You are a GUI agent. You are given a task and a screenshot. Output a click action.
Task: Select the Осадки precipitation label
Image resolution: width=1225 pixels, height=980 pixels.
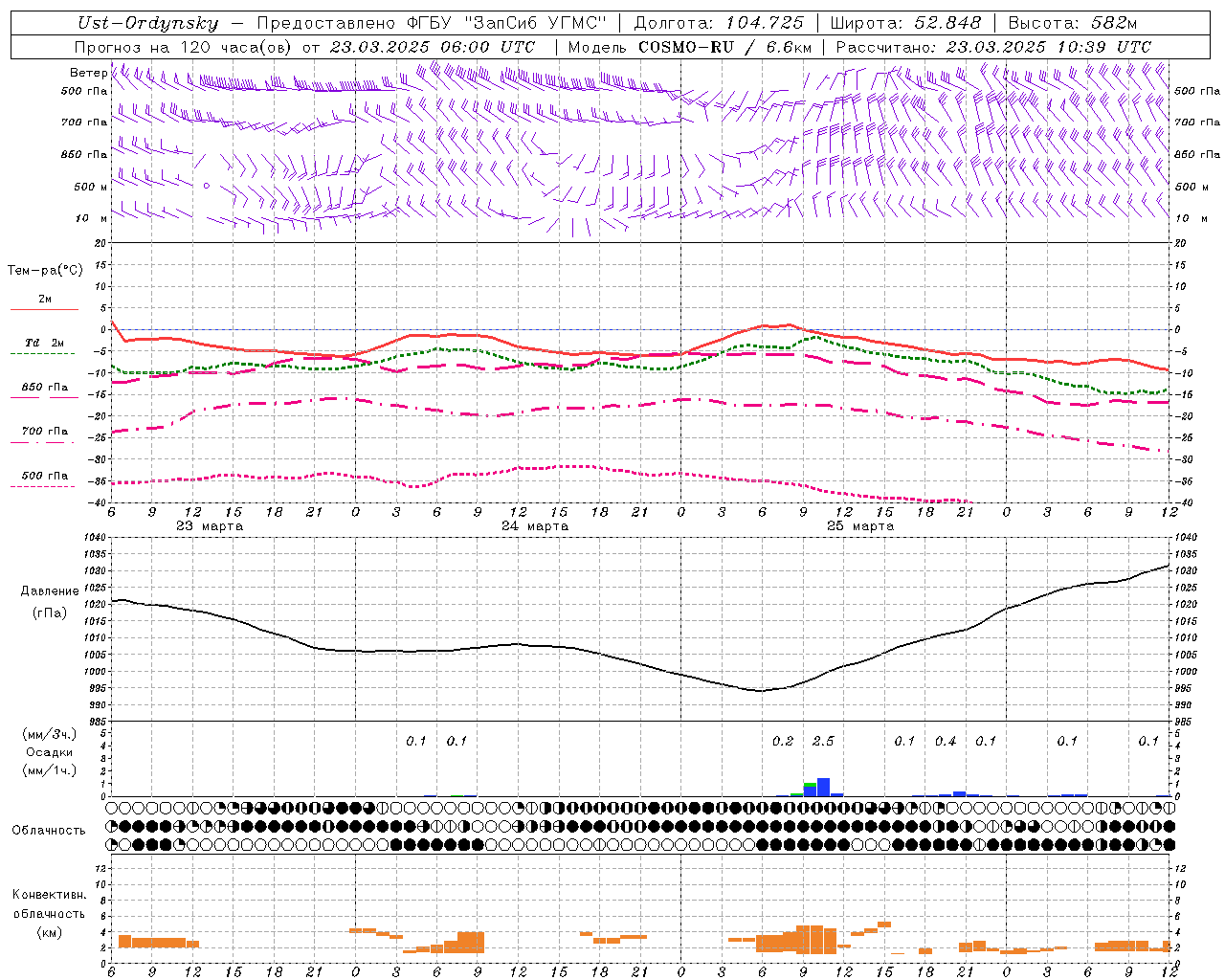(49, 752)
